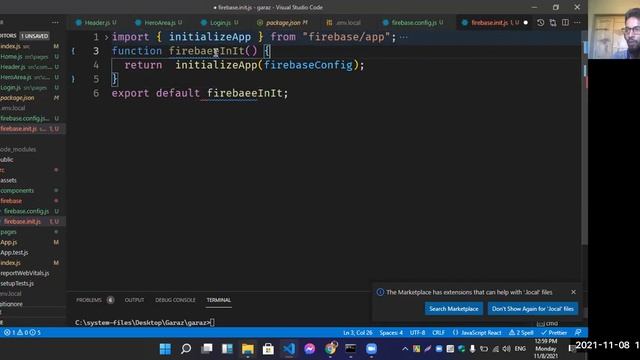This screenshot has width=640, height=360.
Task: Open .gitignore in the Explorer tree
Action: [11, 304]
